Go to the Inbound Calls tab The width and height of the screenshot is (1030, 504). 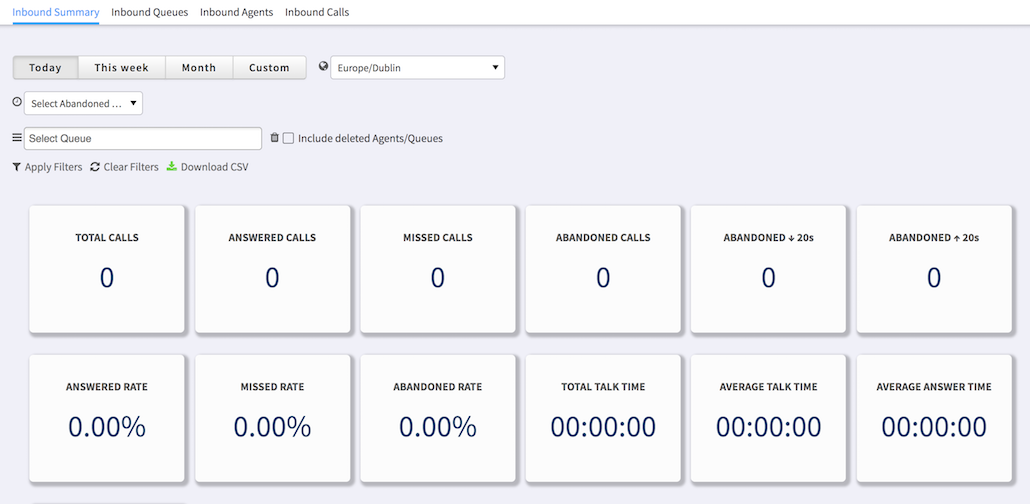[x=317, y=12]
